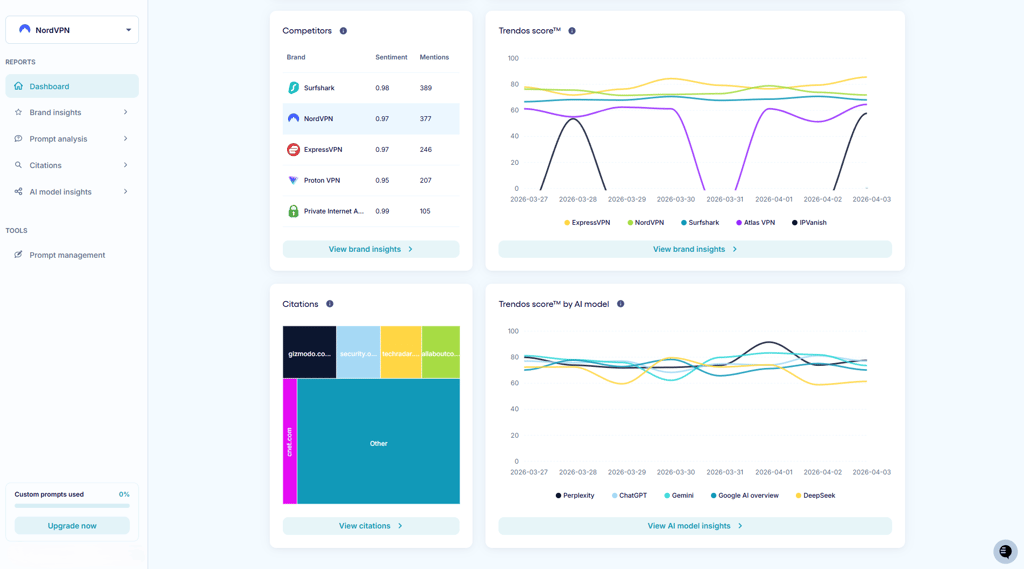Toggle Perplexity legend item
The image size is (1024, 569).
[575, 496]
